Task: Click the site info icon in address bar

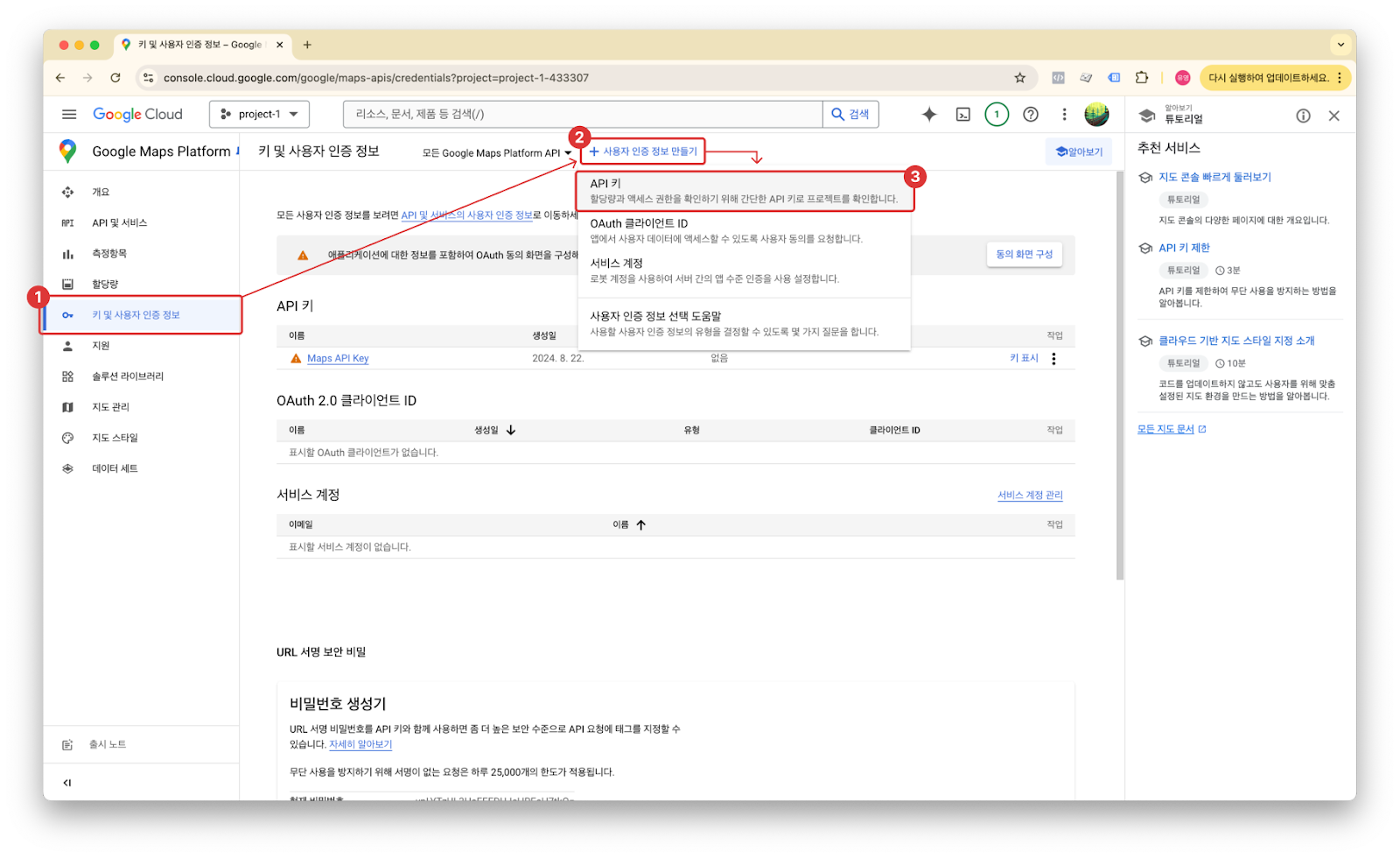Action: pyautogui.click(x=148, y=78)
